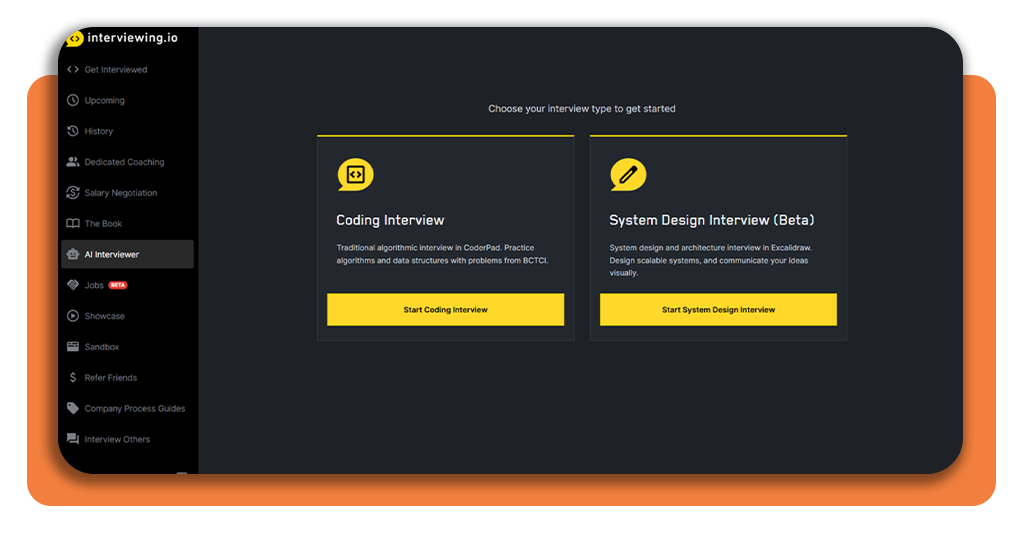Select Interview Others in the sidebar
Image resolution: width=1024 pixels, height=536 pixels.
tap(117, 439)
